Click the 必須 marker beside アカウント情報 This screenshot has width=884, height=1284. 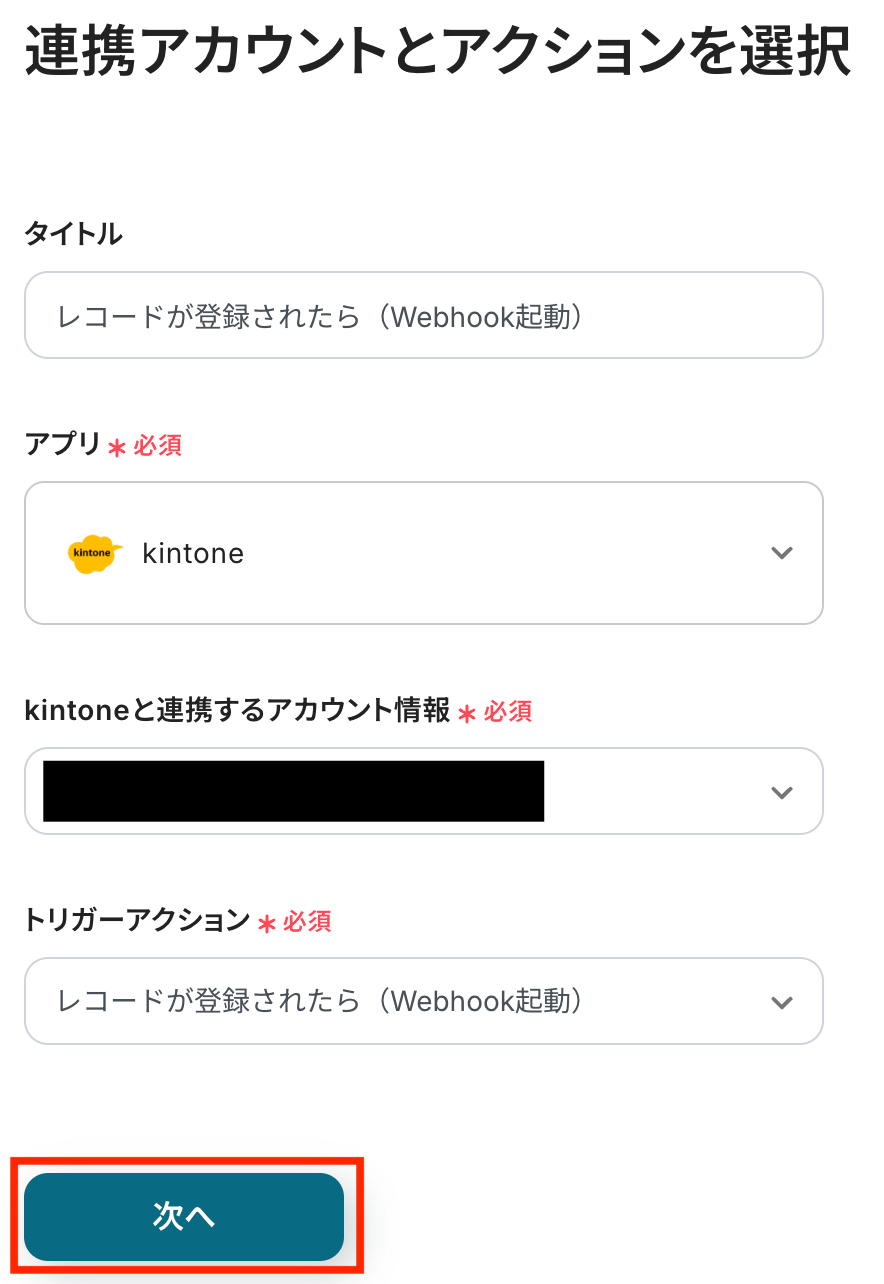point(508,712)
